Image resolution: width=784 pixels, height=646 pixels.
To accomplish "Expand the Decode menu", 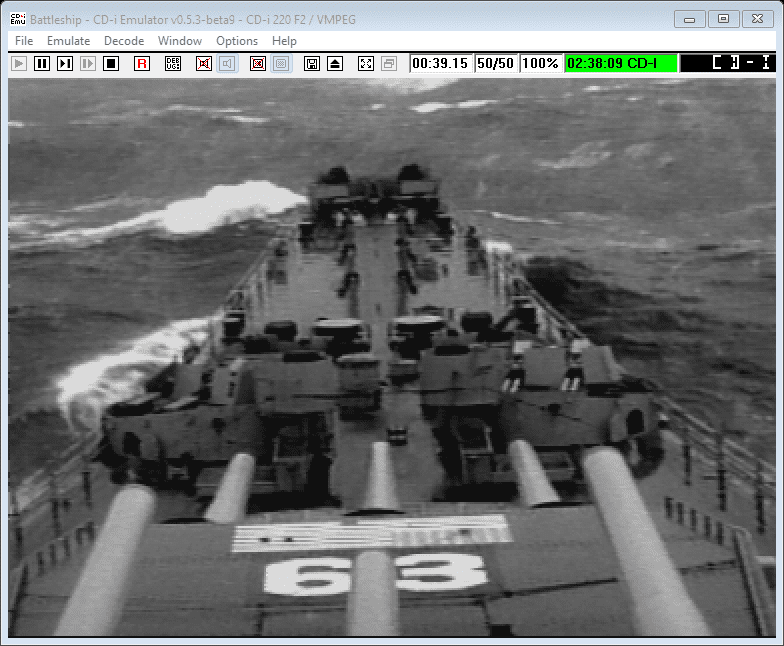I will click(124, 41).
